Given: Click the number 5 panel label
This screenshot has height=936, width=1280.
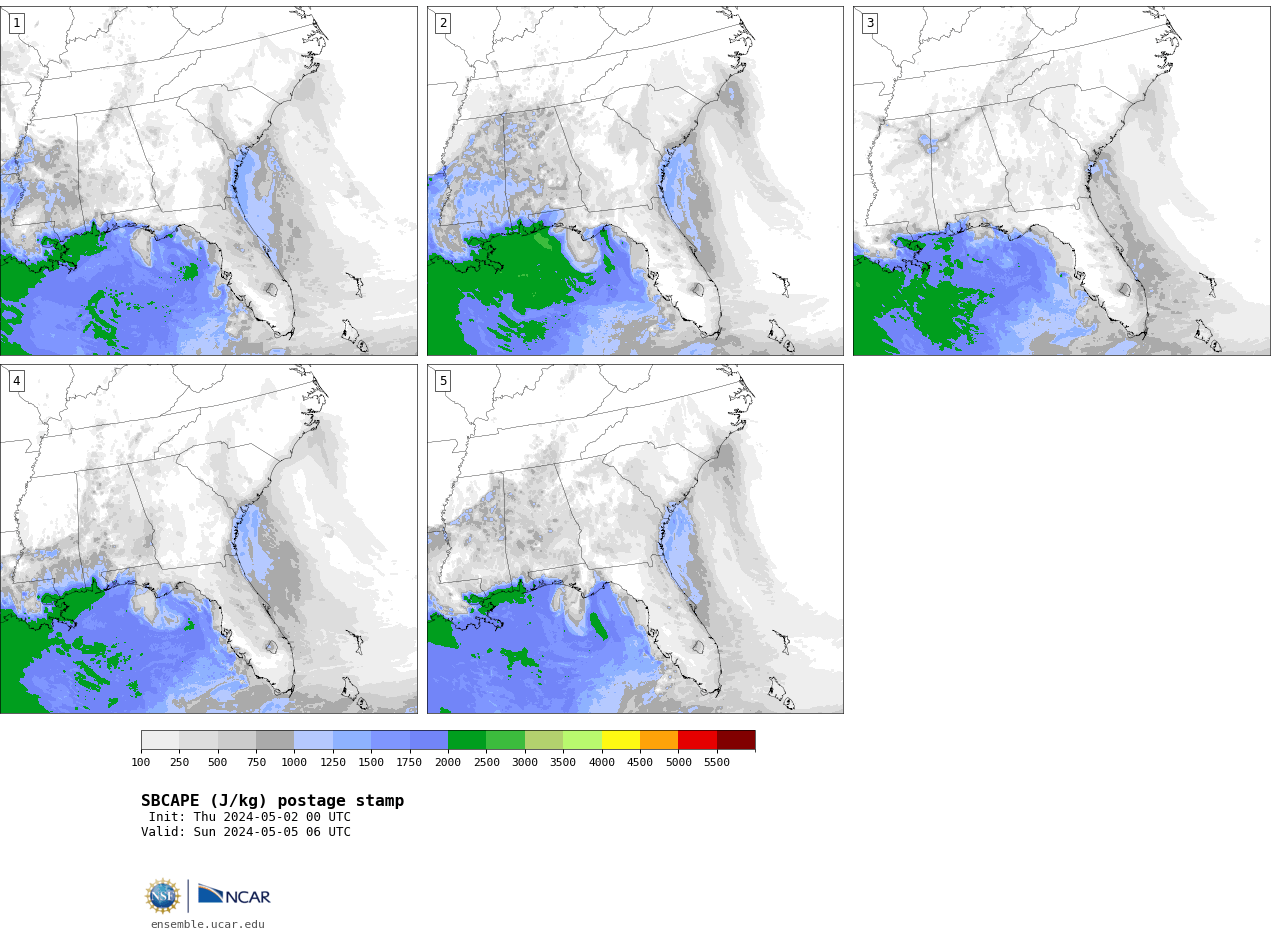Looking at the screenshot, I should point(443,381).
